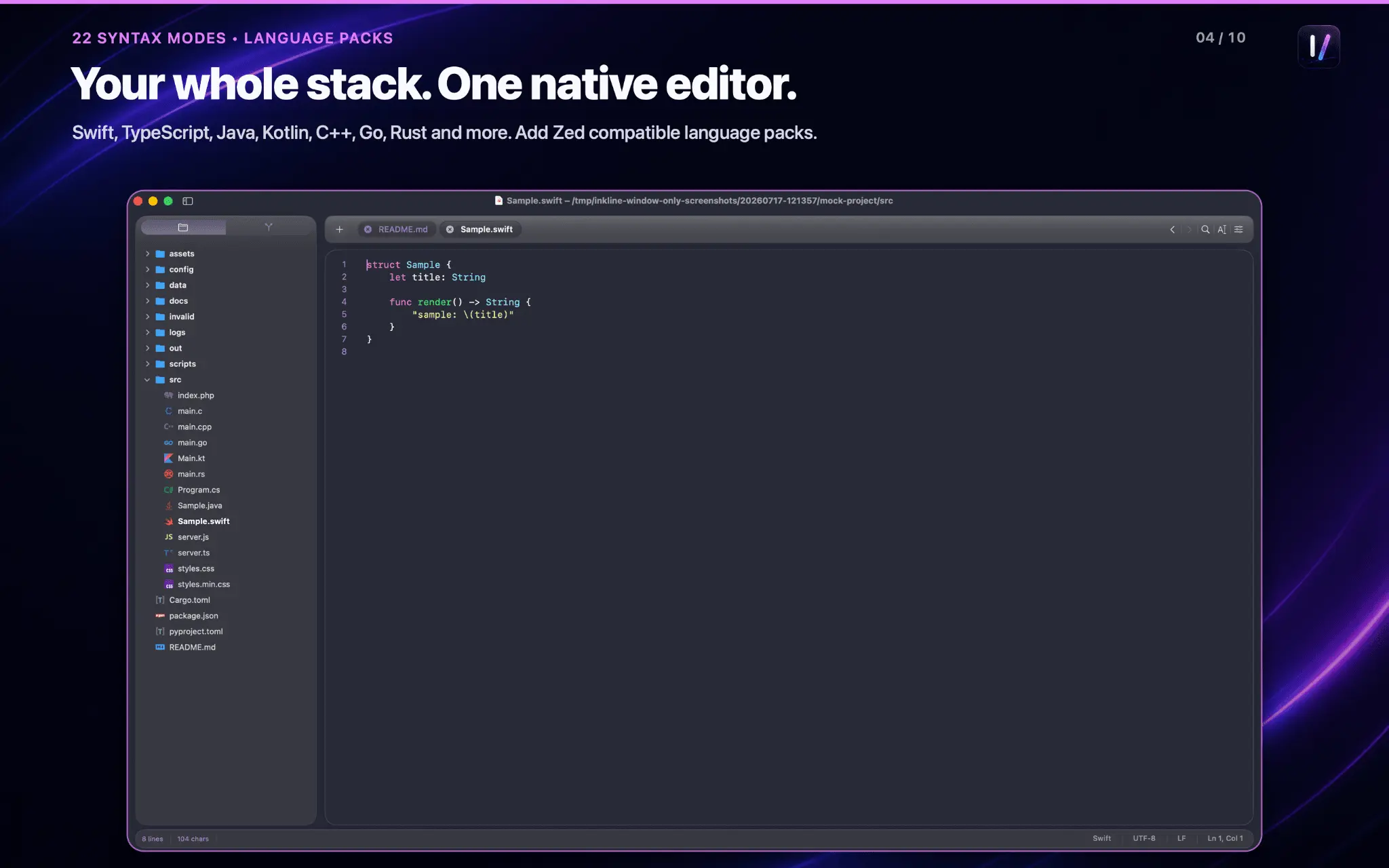Image resolution: width=1389 pixels, height=868 pixels.
Task: Click the C# icon beside Program.cs
Action: [x=168, y=490]
